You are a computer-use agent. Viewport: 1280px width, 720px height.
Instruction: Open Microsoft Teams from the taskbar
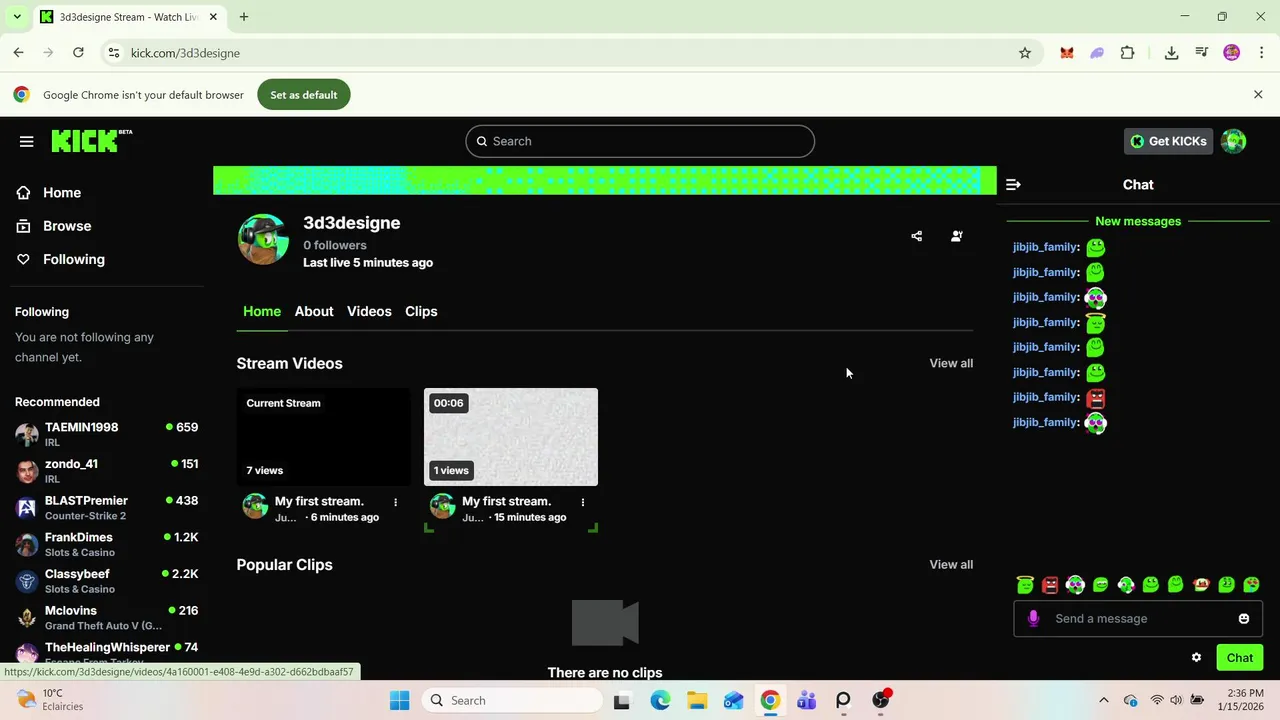click(x=807, y=700)
